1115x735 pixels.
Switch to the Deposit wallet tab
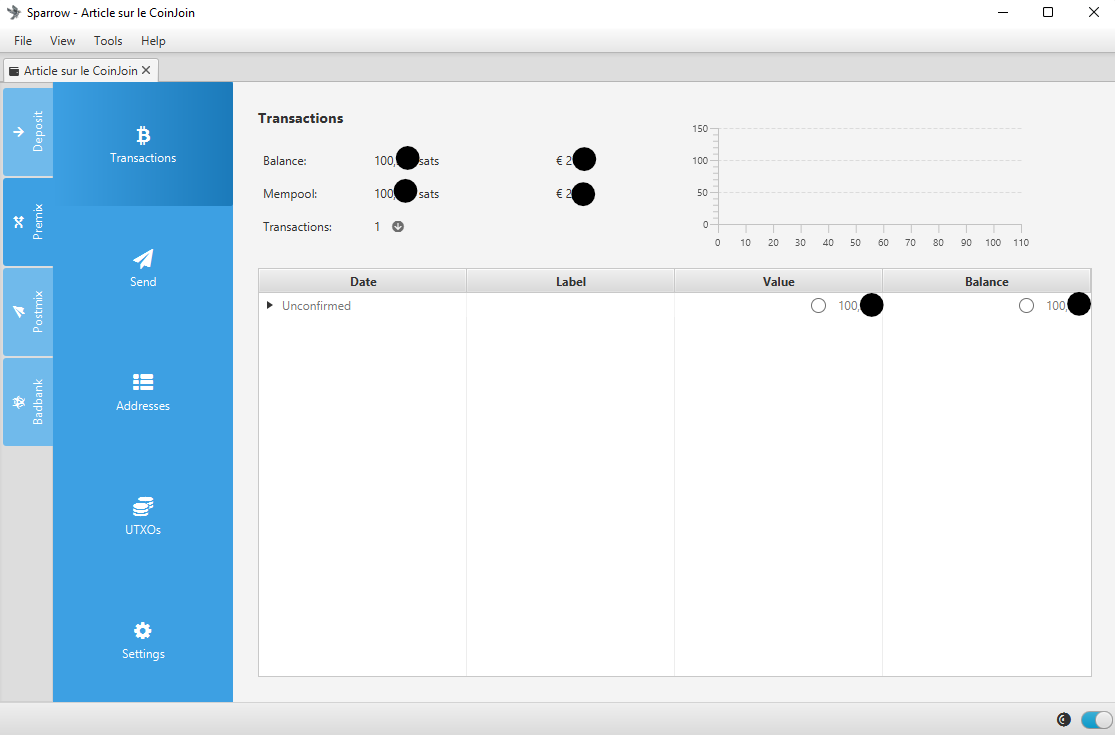(x=28, y=132)
